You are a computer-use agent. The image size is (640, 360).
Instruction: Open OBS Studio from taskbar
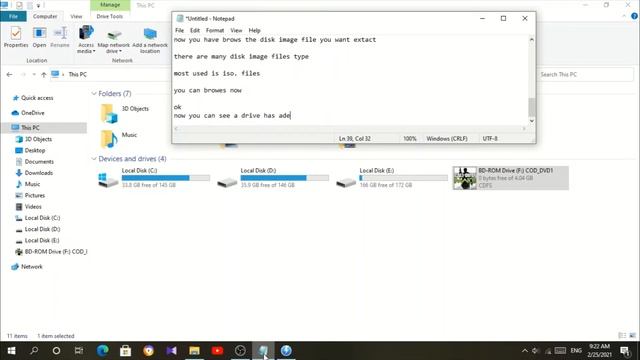(240, 351)
